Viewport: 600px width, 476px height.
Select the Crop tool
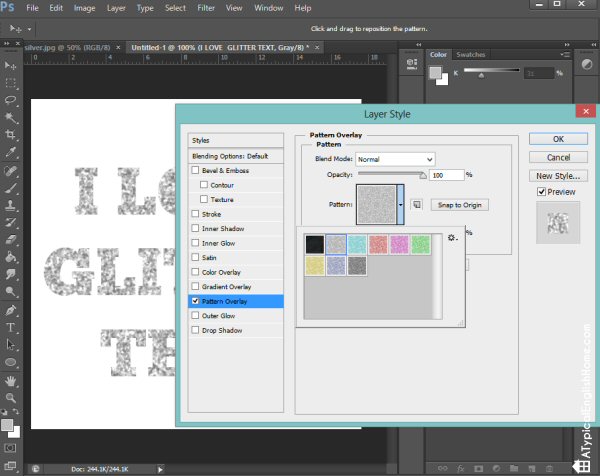pos(10,135)
